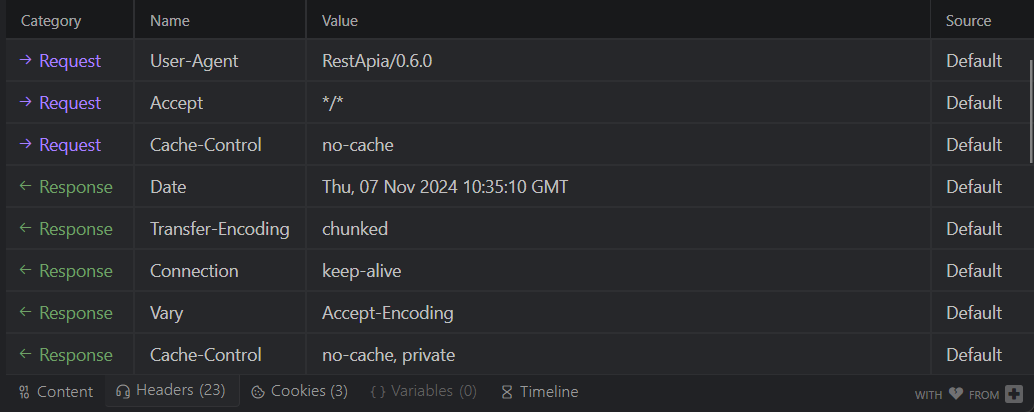This screenshot has width=1034, height=412.
Task: Click the request arrow icon on User-Agent row
Action: click(26, 60)
